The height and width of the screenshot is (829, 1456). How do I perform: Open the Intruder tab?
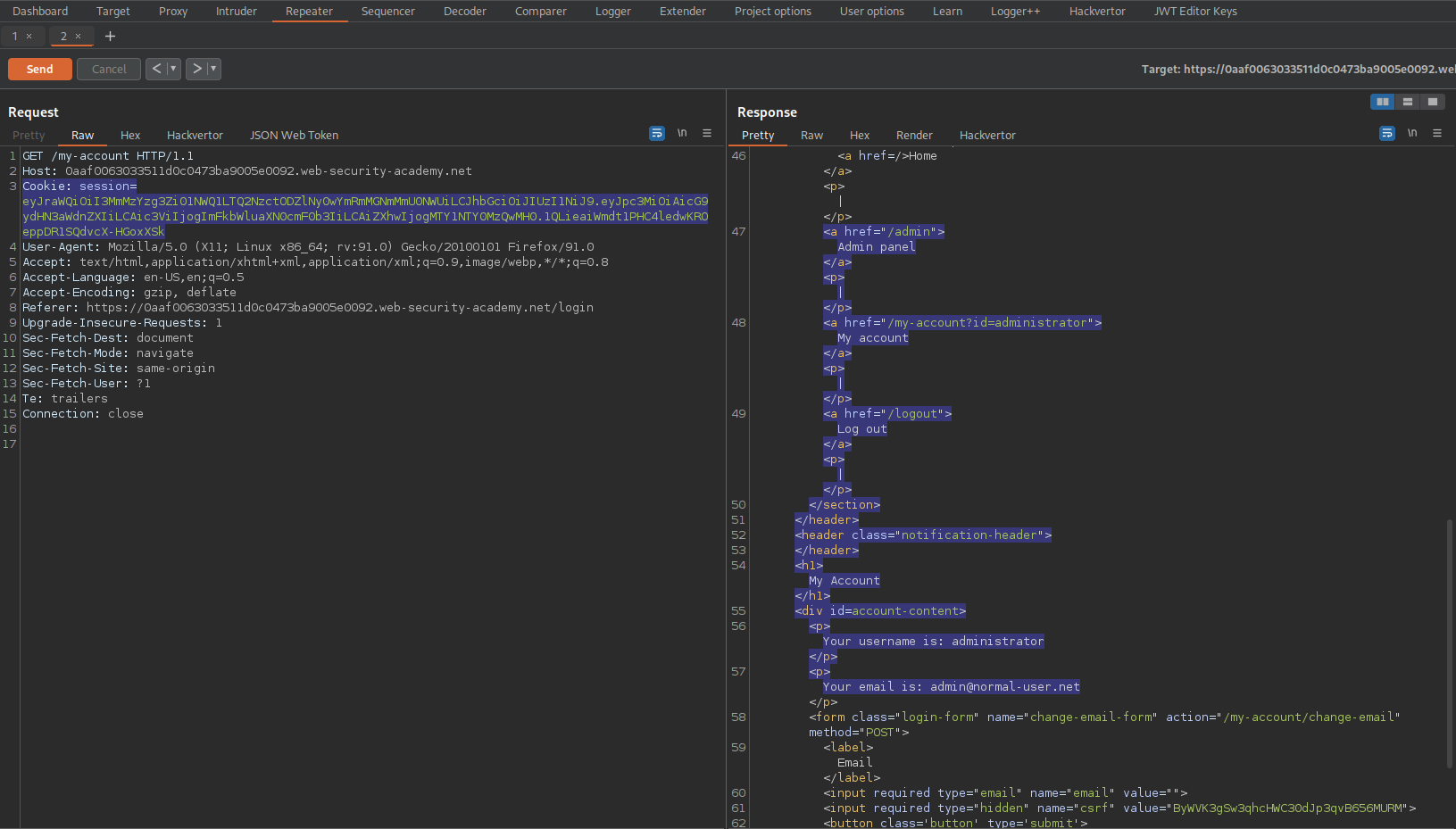click(237, 12)
